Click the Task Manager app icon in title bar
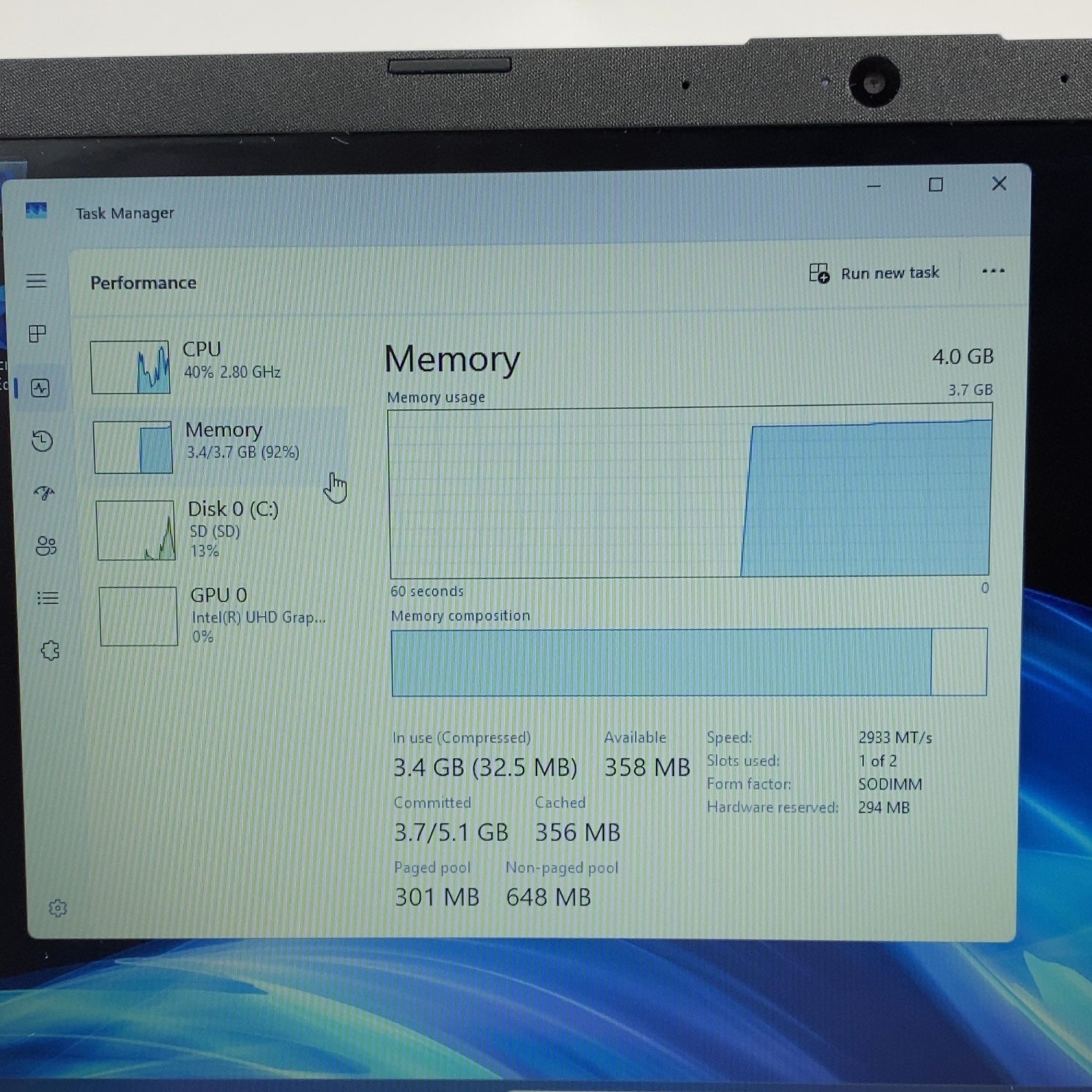The height and width of the screenshot is (1092, 1092). tap(36, 211)
